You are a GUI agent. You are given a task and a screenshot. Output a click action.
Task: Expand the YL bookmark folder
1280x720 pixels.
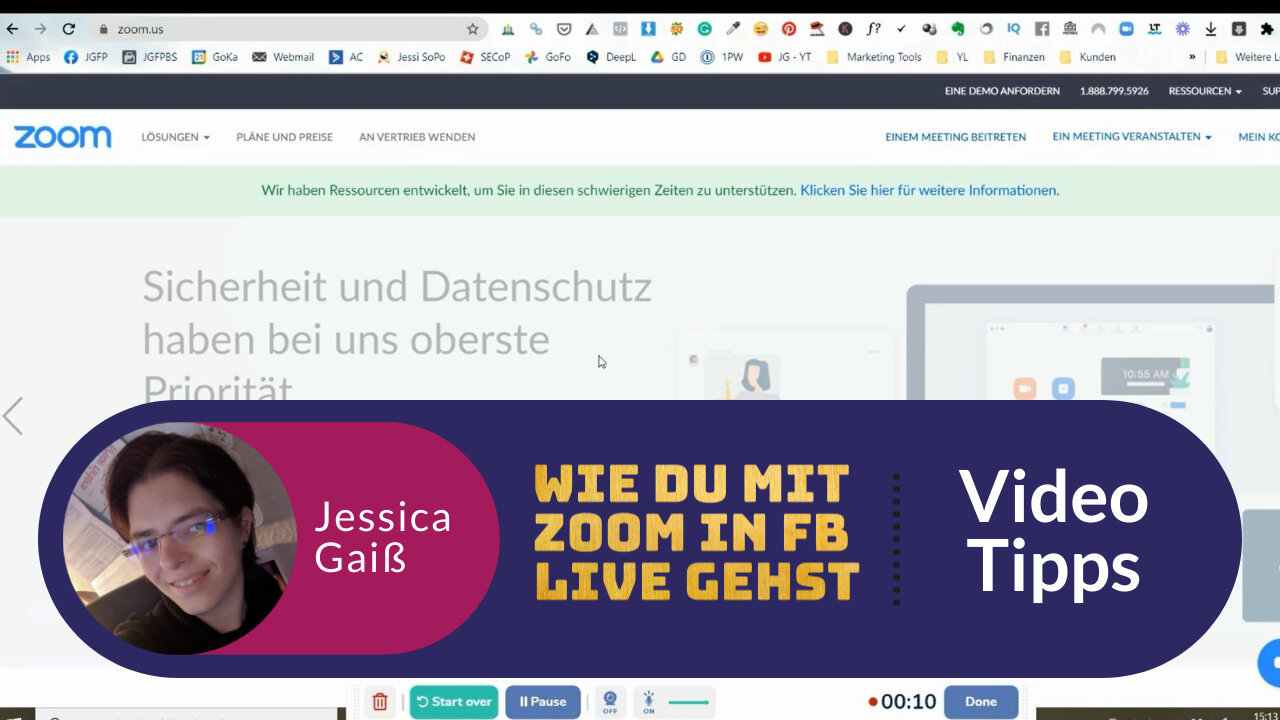click(952, 57)
